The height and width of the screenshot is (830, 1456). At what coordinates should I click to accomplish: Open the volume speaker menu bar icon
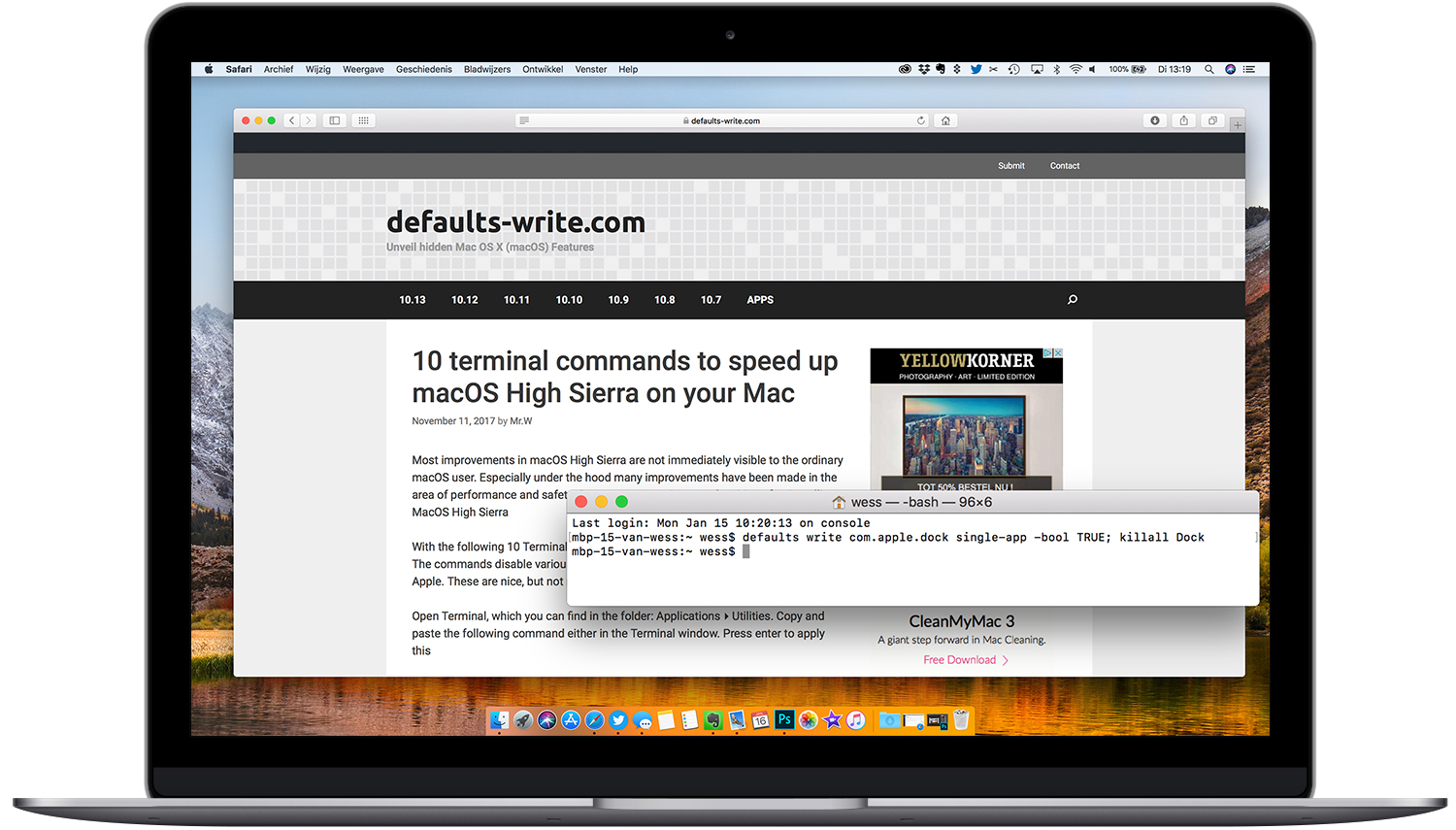tap(1092, 69)
